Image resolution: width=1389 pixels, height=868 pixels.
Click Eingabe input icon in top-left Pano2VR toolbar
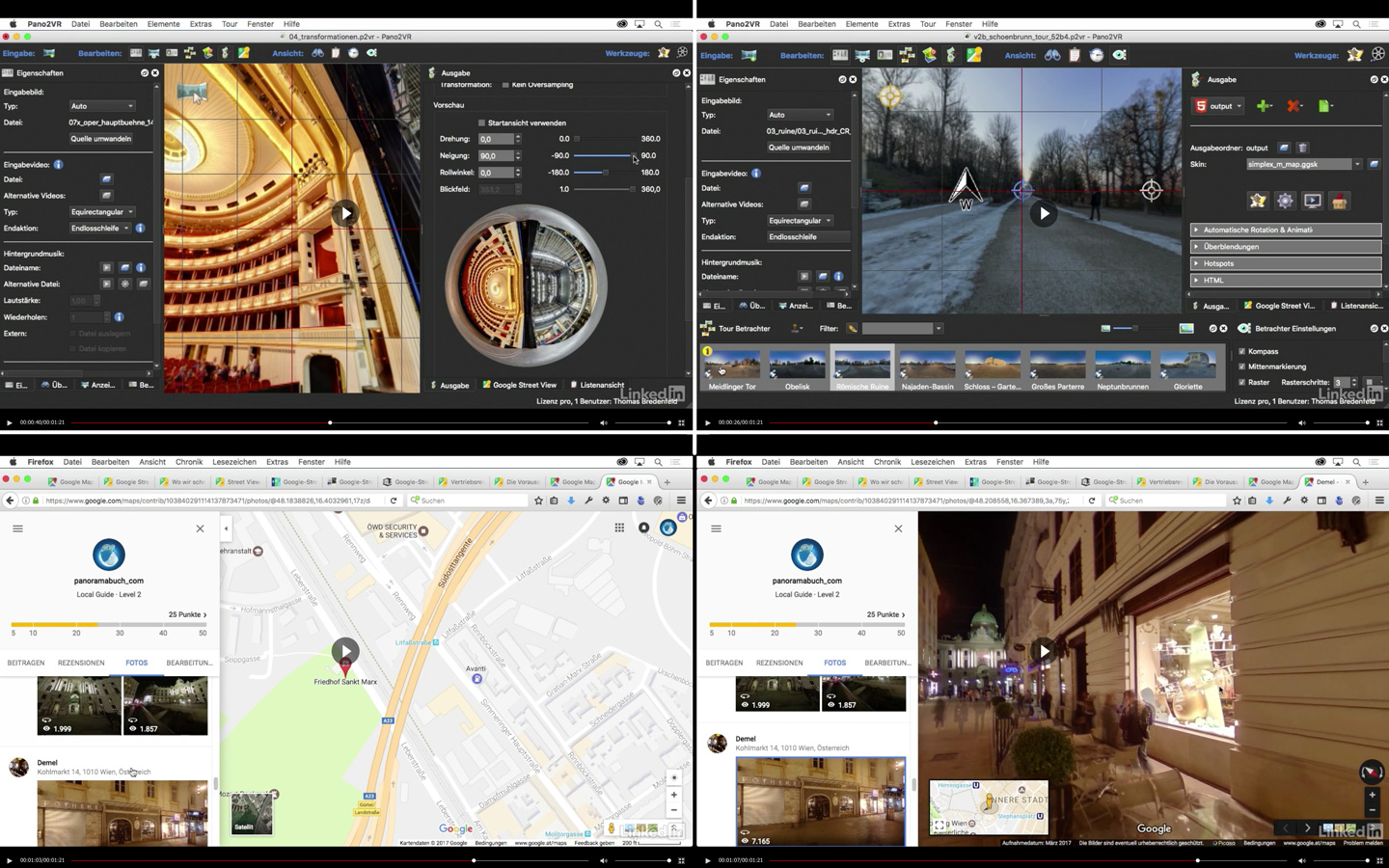coord(49,53)
